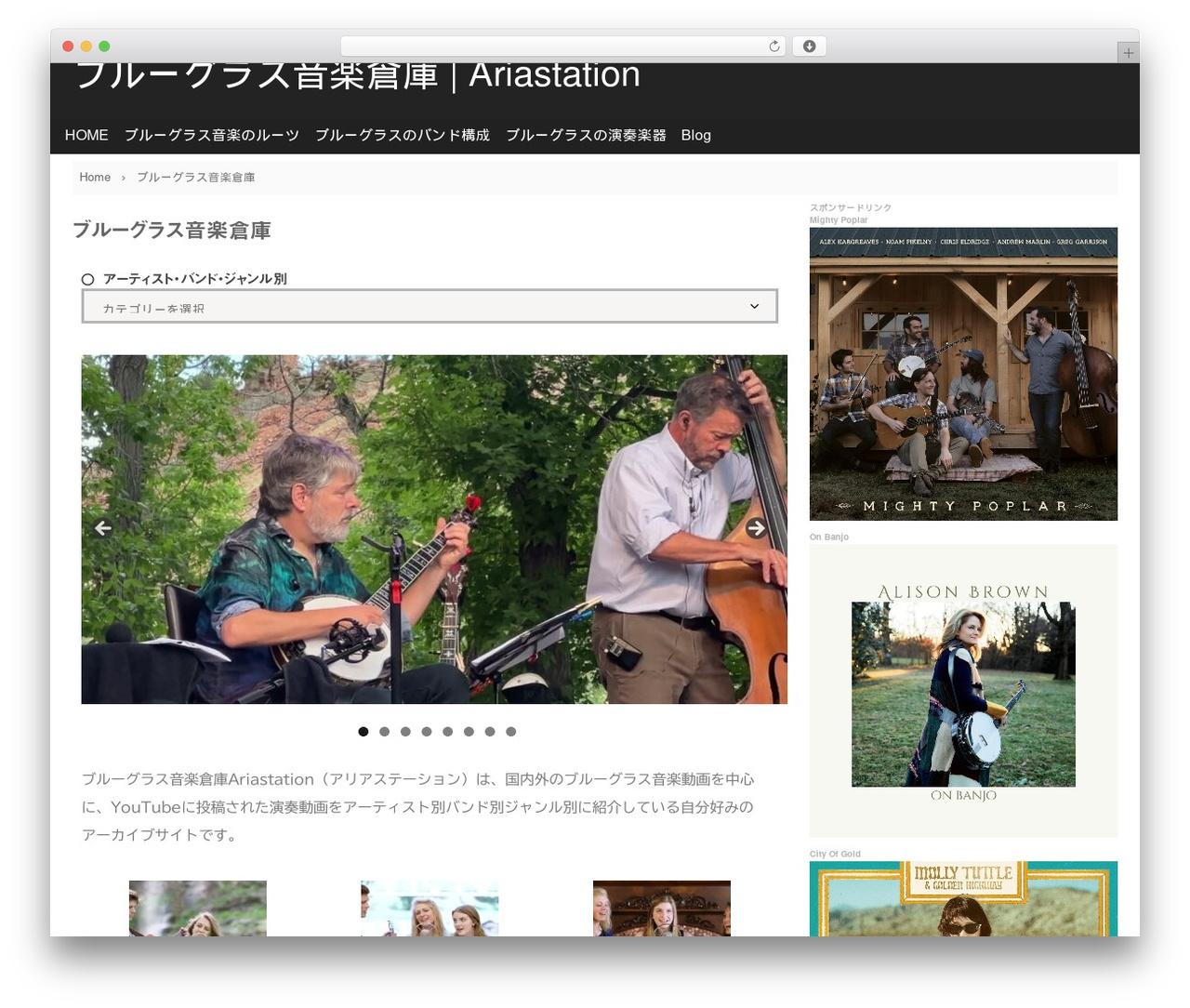Click the ブルーグラス音楽倉庫 breadcrumb text
This screenshot has width=1190, height=1008.
coord(196,177)
